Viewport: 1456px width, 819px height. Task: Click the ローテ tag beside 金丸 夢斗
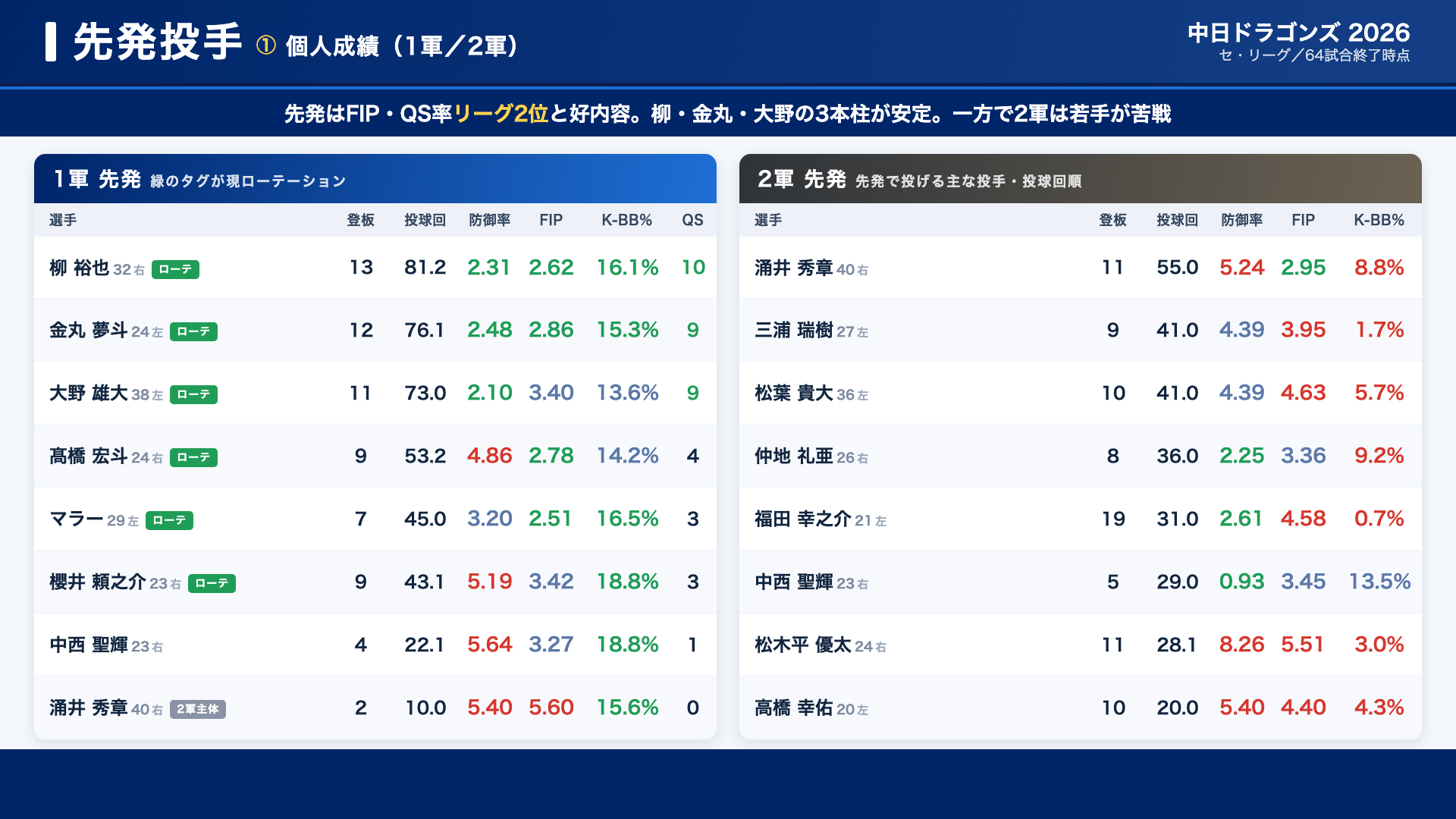tap(193, 331)
